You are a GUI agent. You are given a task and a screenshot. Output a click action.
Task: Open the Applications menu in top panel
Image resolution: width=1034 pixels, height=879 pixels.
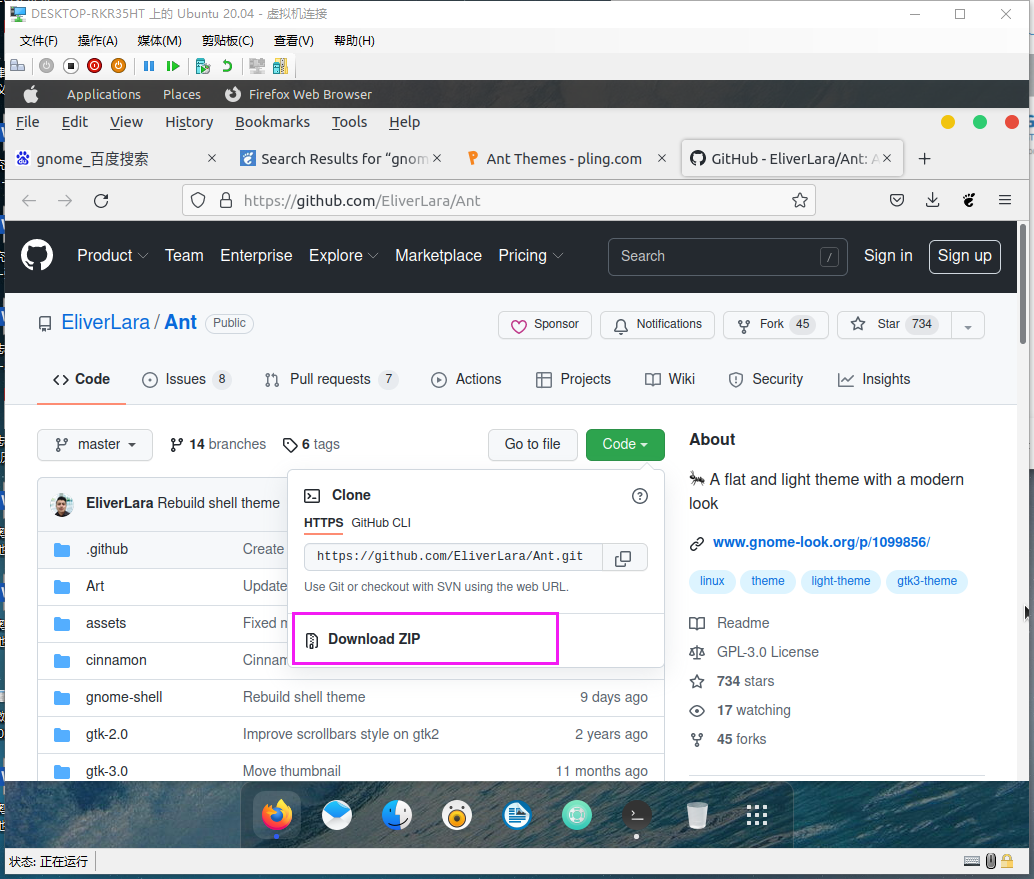104,94
